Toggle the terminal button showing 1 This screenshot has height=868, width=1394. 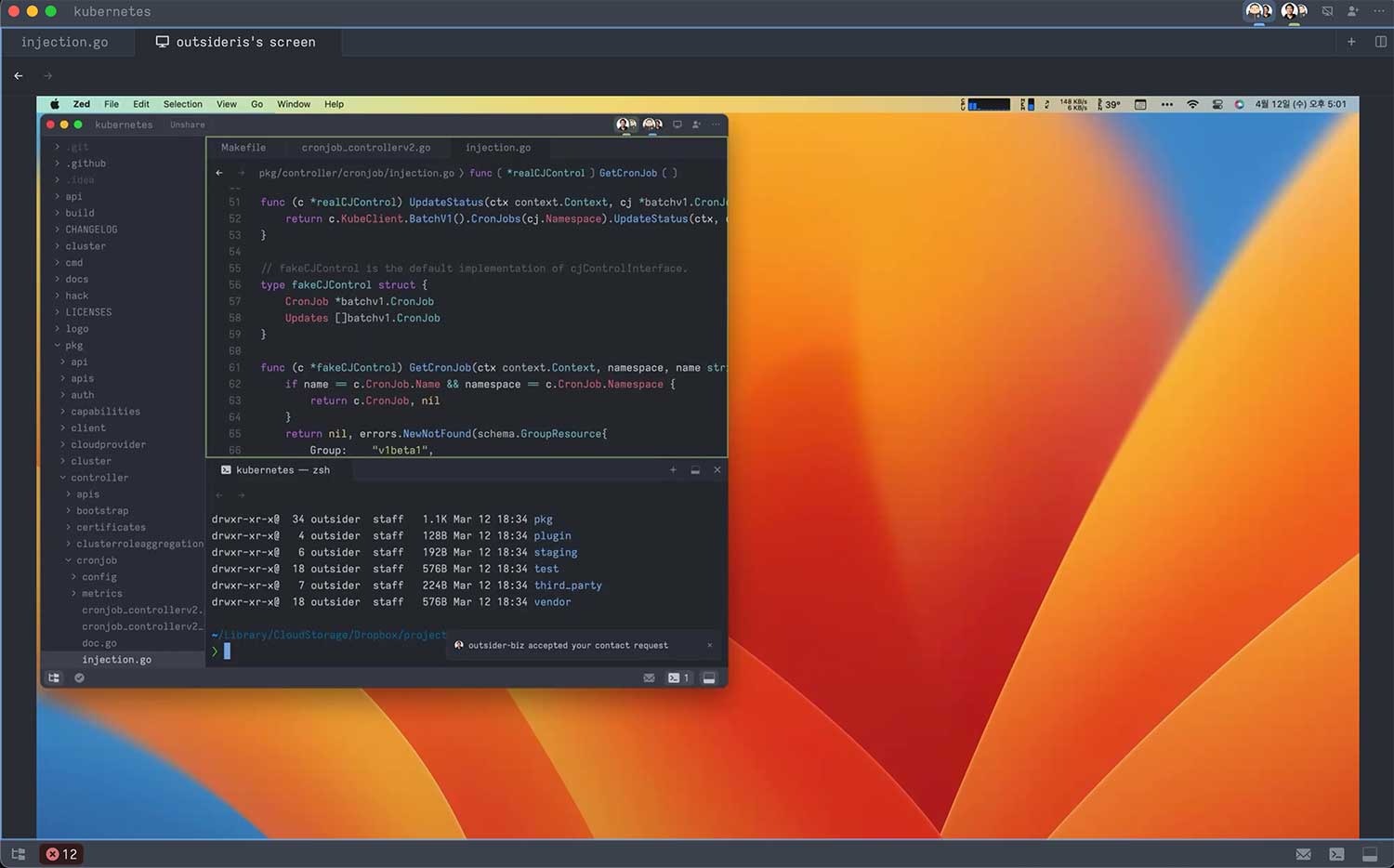(x=678, y=677)
